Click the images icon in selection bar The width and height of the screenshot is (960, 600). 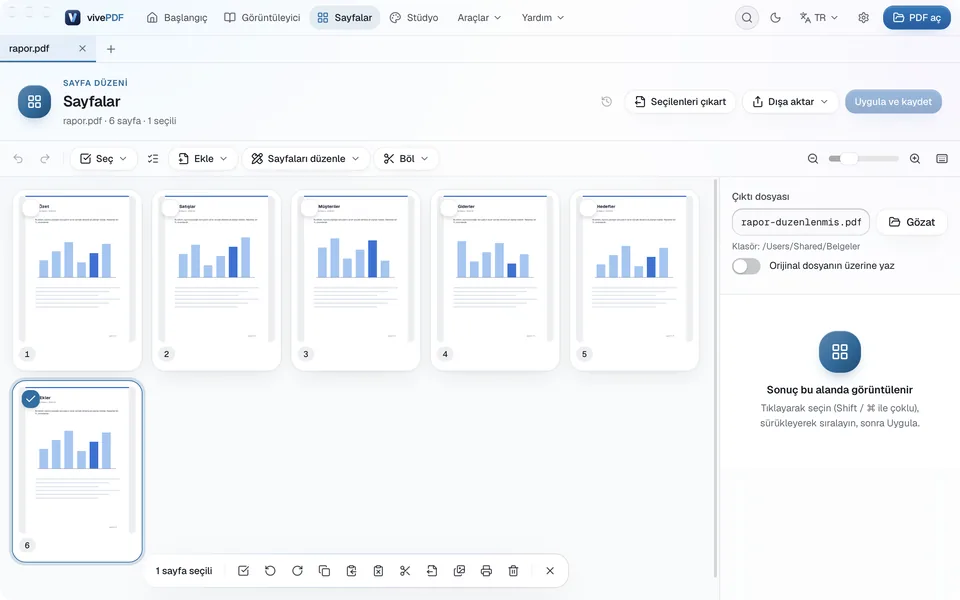click(459, 571)
